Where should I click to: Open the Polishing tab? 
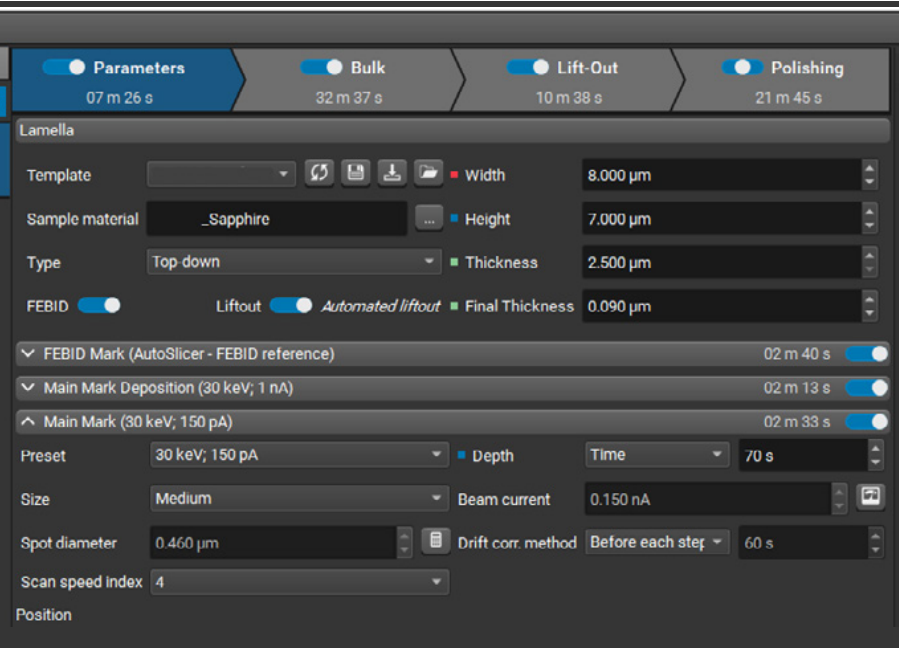pyautogui.click(x=785, y=80)
